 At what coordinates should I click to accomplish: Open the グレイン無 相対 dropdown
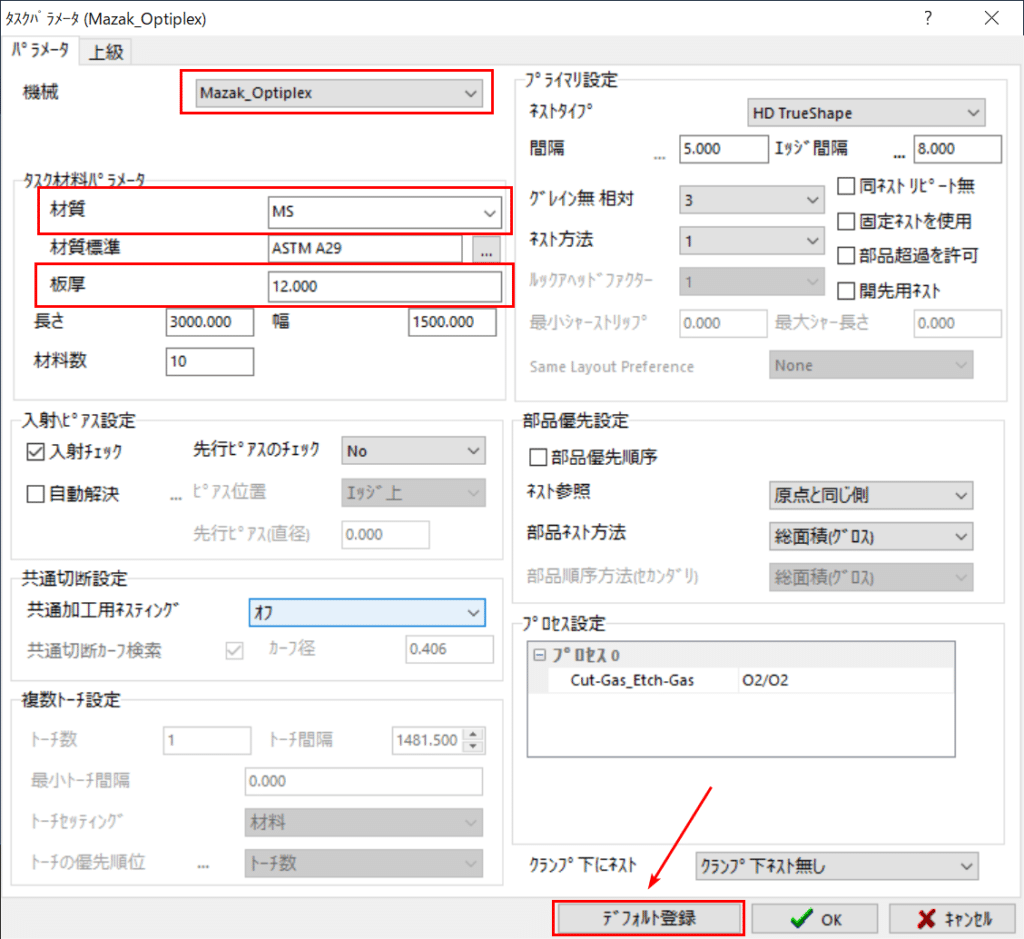tap(752, 200)
